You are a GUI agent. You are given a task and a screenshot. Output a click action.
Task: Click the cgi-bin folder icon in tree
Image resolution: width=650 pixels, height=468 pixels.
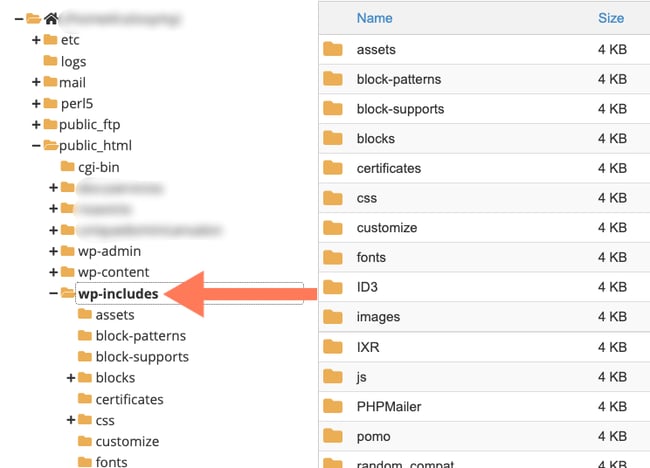pyautogui.click(x=68, y=167)
